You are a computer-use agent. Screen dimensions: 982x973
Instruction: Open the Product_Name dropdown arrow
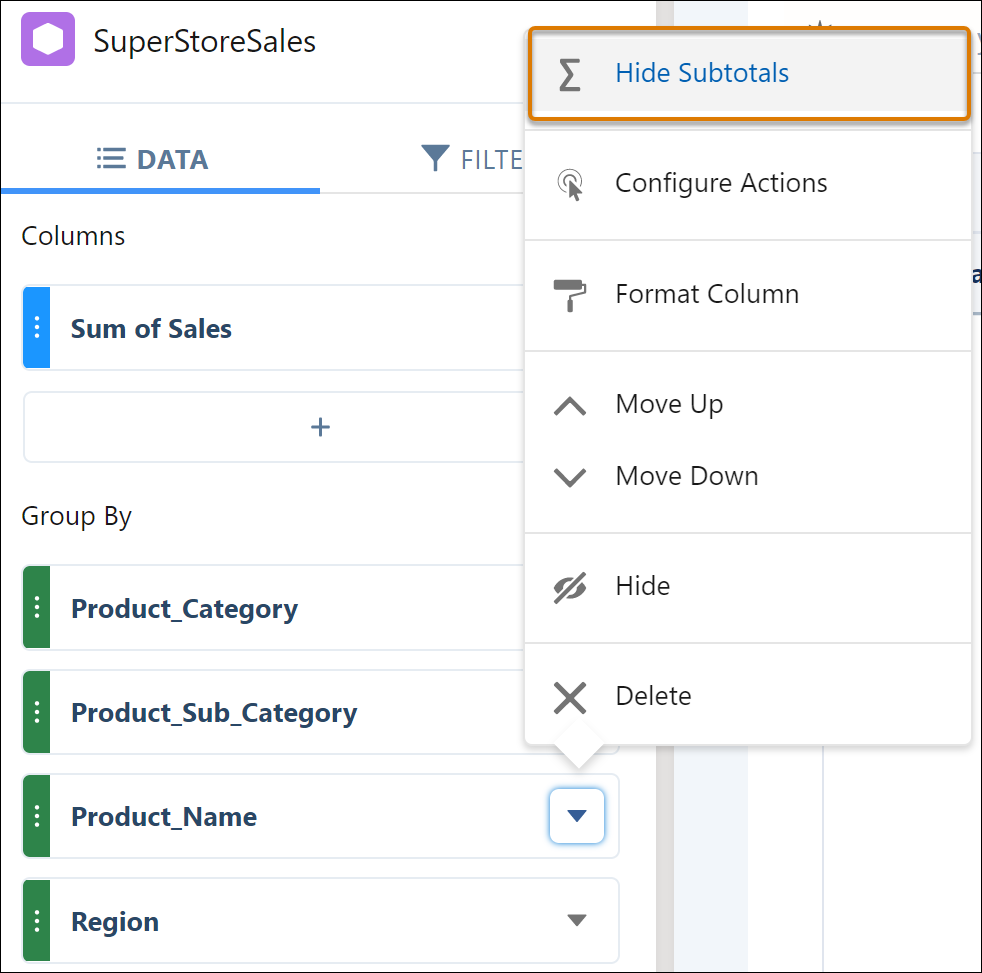pos(576,816)
